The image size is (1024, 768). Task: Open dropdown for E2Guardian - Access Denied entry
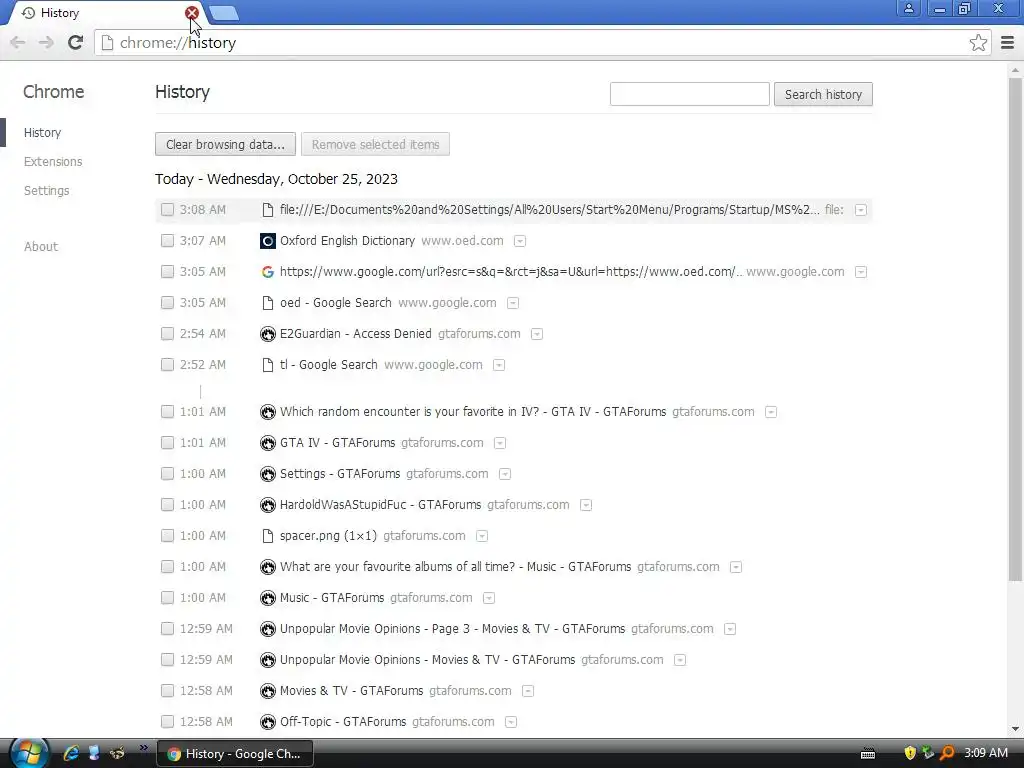point(537,334)
